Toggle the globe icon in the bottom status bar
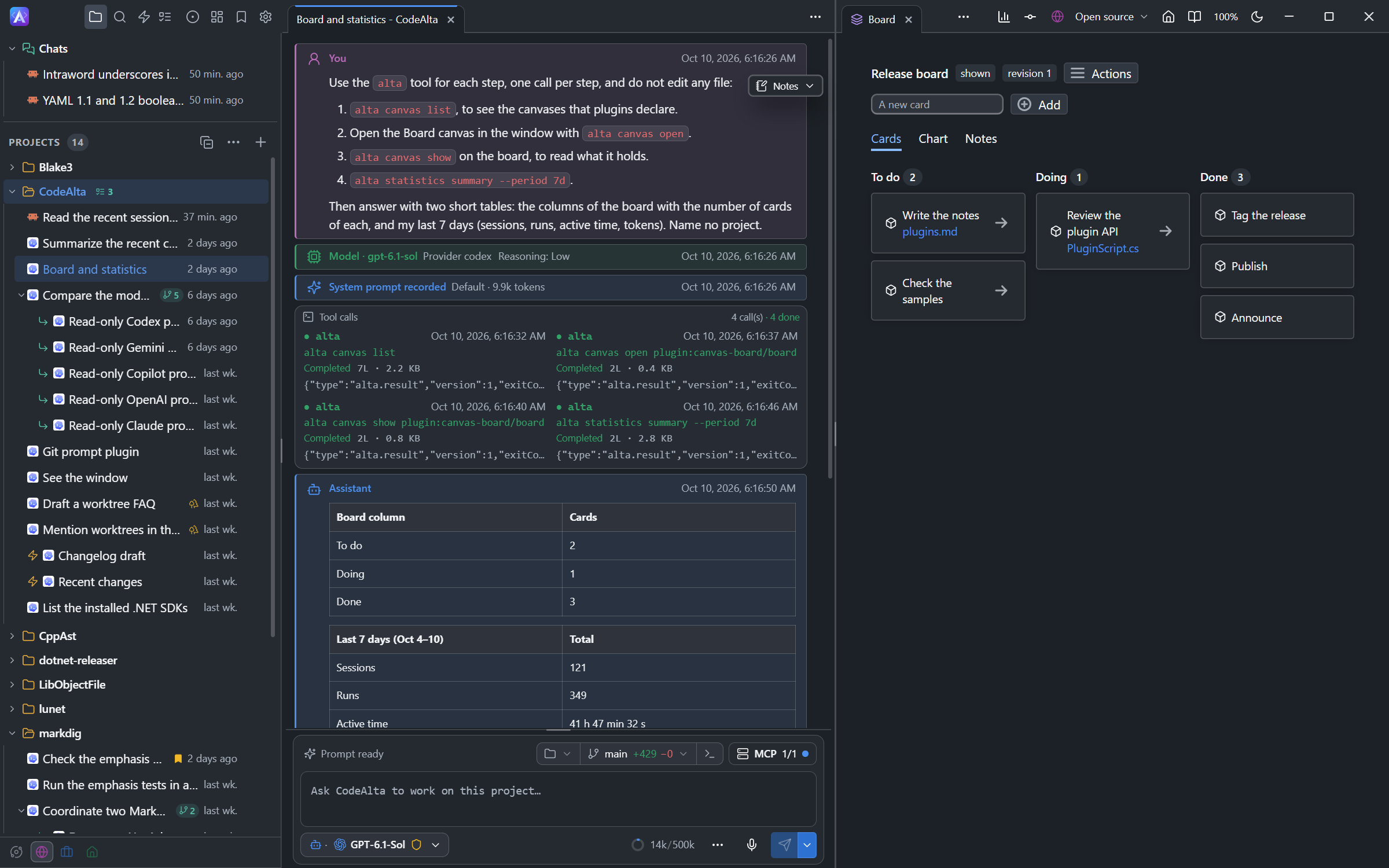 tap(42, 852)
